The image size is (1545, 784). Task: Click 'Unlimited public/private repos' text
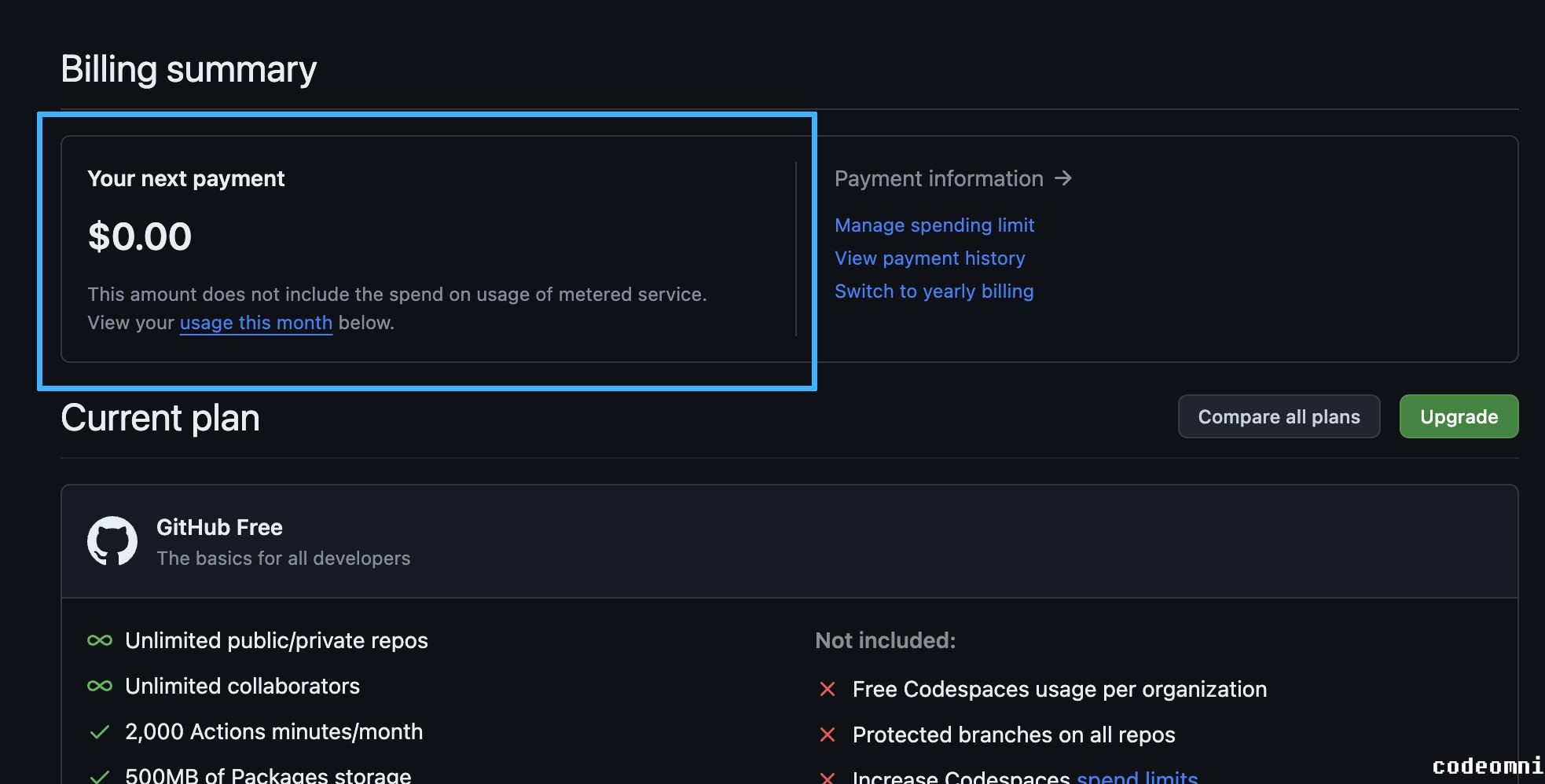point(277,641)
